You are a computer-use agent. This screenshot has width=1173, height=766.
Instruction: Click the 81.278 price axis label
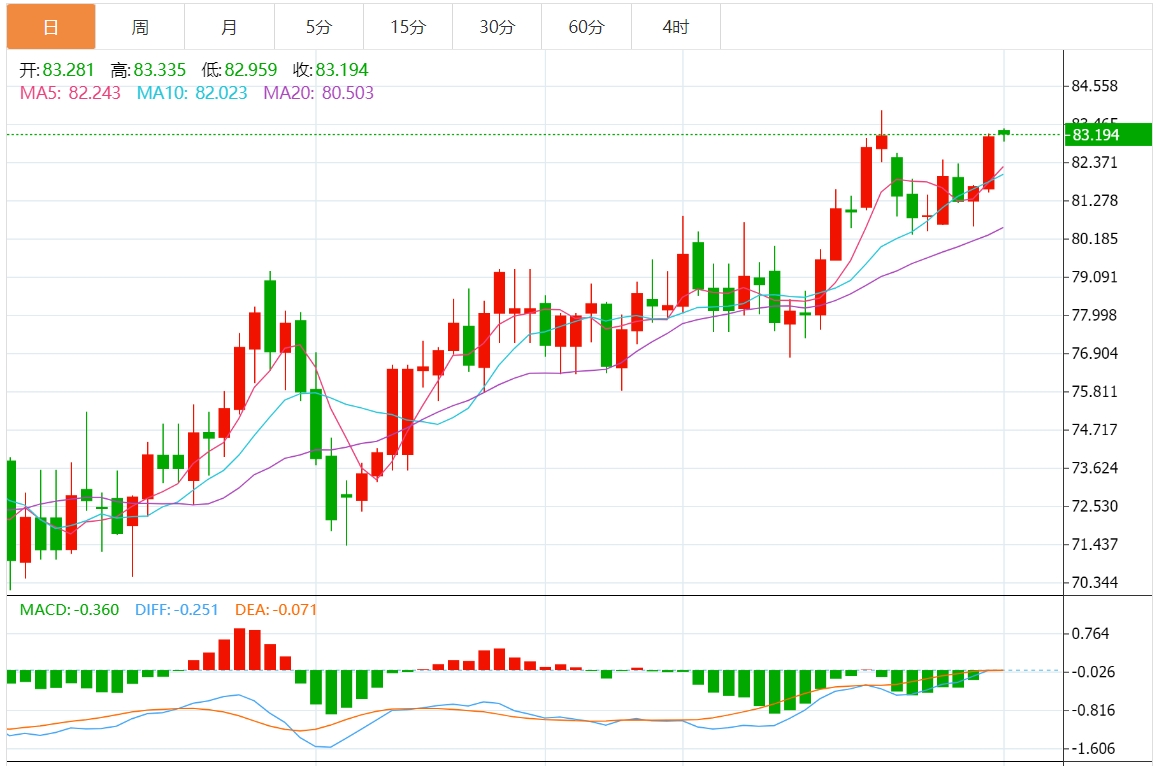(1094, 200)
